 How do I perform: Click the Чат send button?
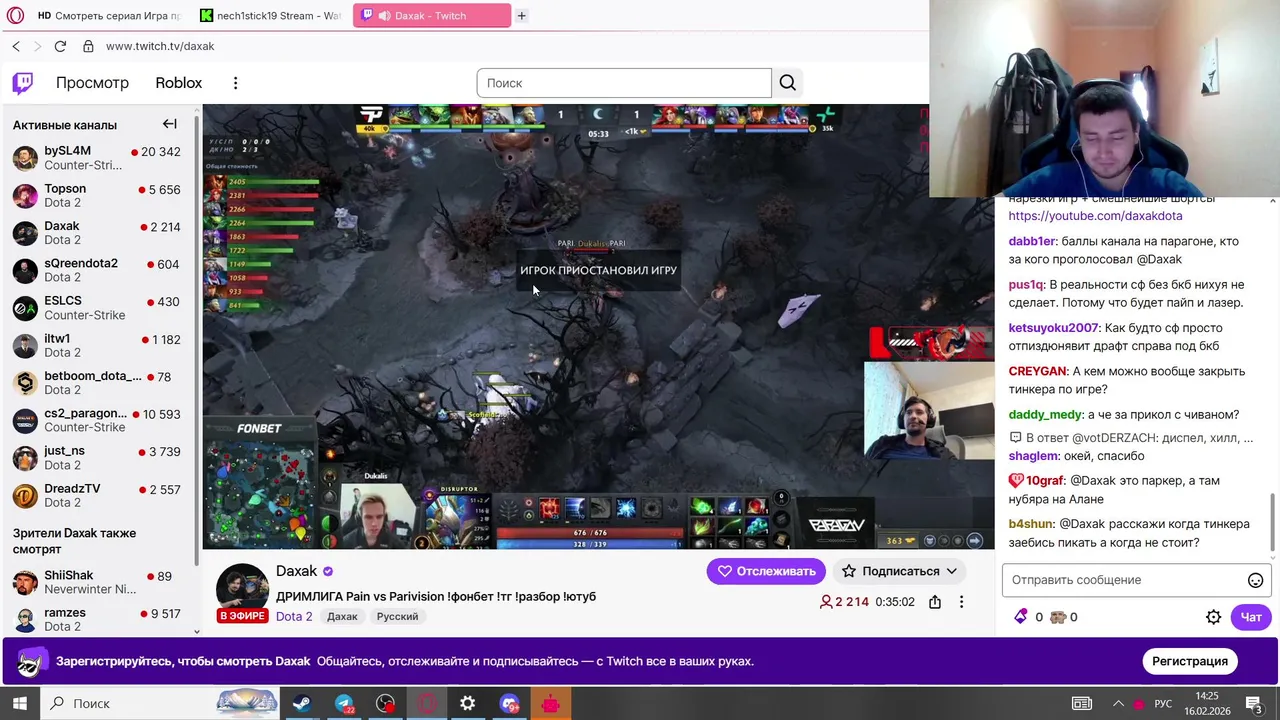click(x=1250, y=617)
